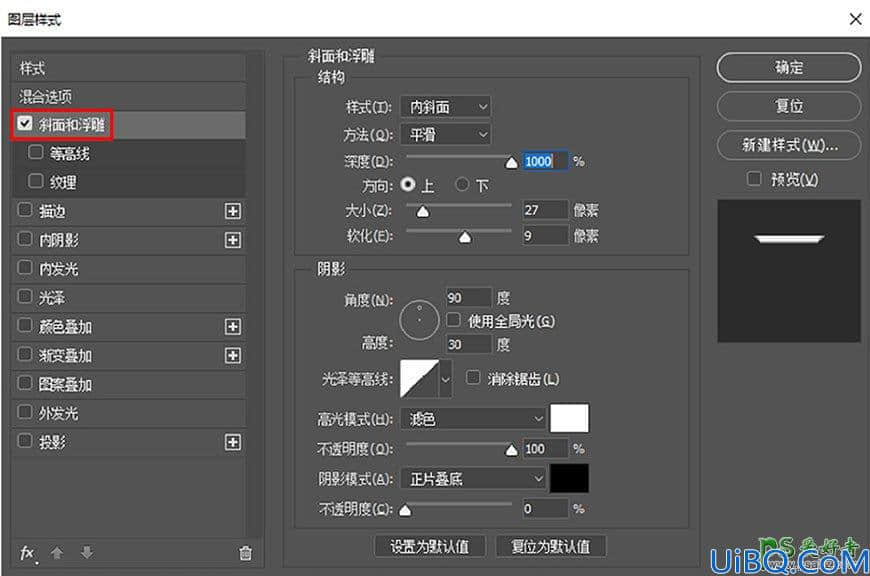Image resolution: width=870 pixels, height=576 pixels.
Task: Enable the 外发光 checkbox
Action: click(25, 412)
